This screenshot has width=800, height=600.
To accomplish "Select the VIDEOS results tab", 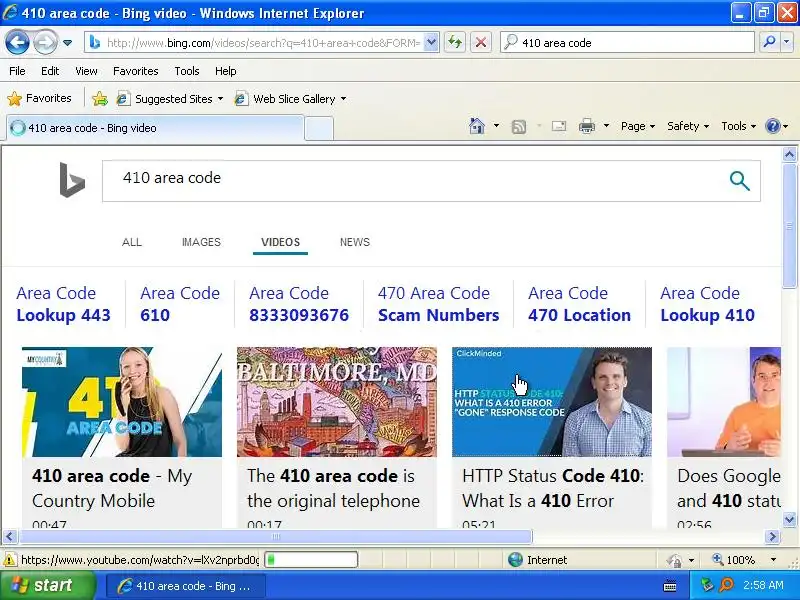I will click(281, 242).
